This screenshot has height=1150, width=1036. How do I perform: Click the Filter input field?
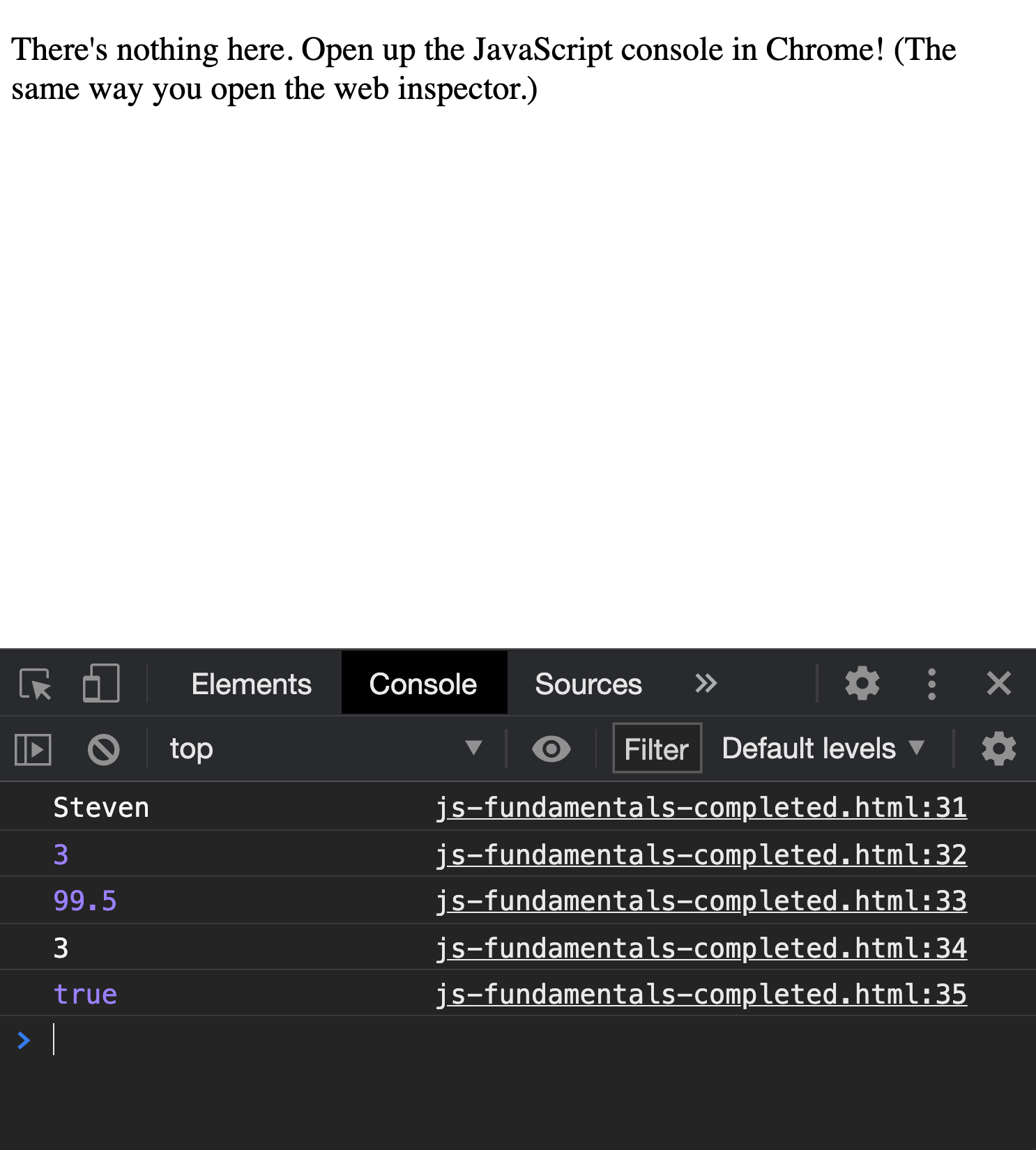pos(657,749)
